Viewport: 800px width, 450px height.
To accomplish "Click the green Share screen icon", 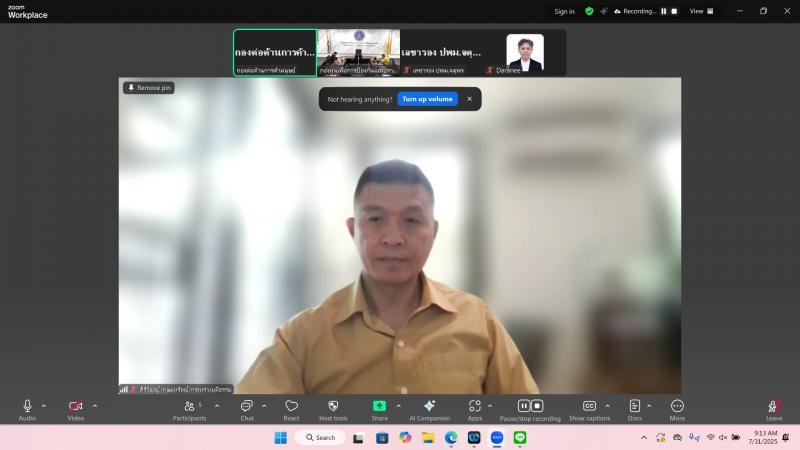I will 379,406.
